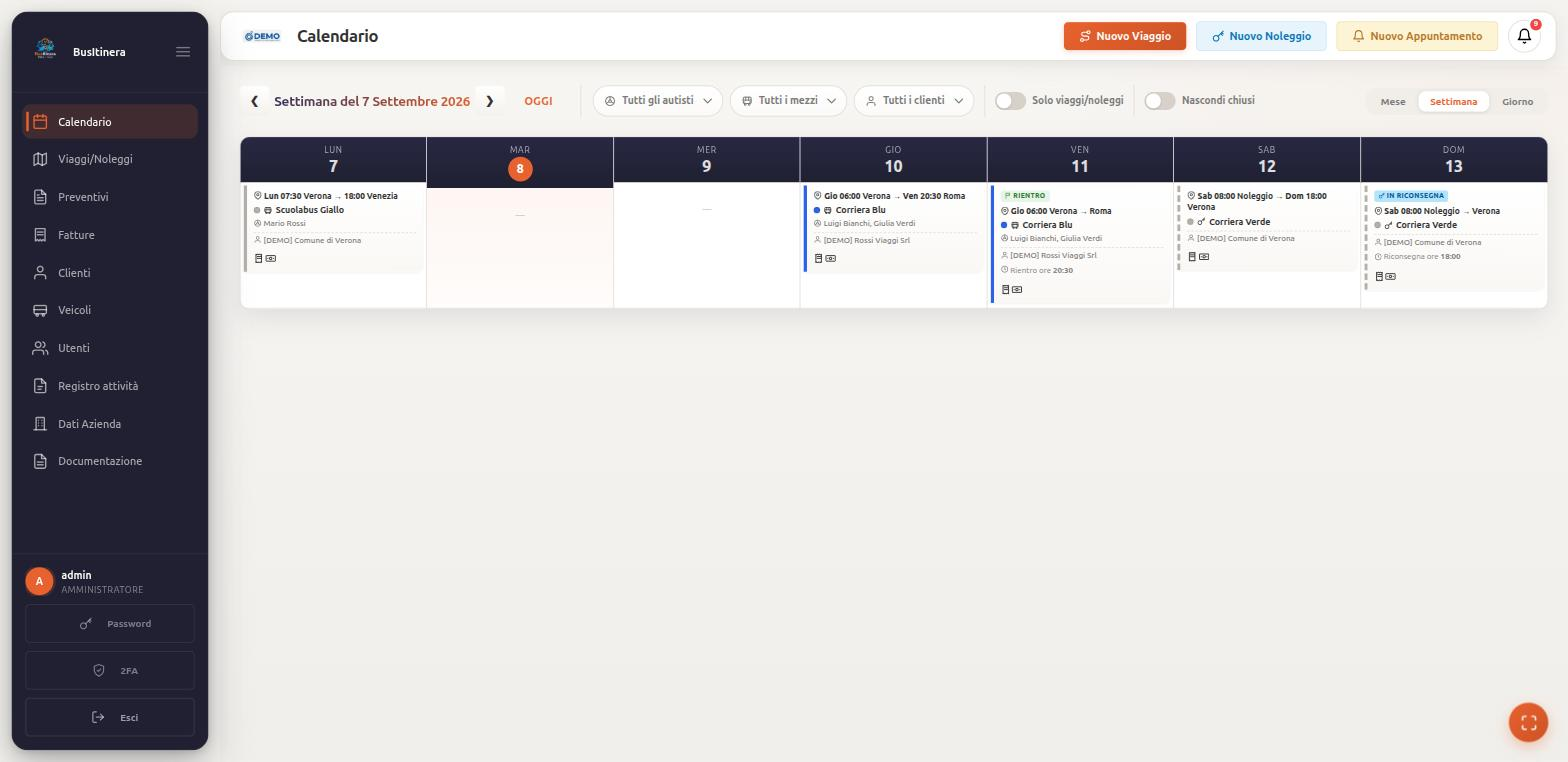Click [DEMO] Rossi Viaggi Srl on Thursday
This screenshot has height=762, width=1568.
tap(867, 241)
